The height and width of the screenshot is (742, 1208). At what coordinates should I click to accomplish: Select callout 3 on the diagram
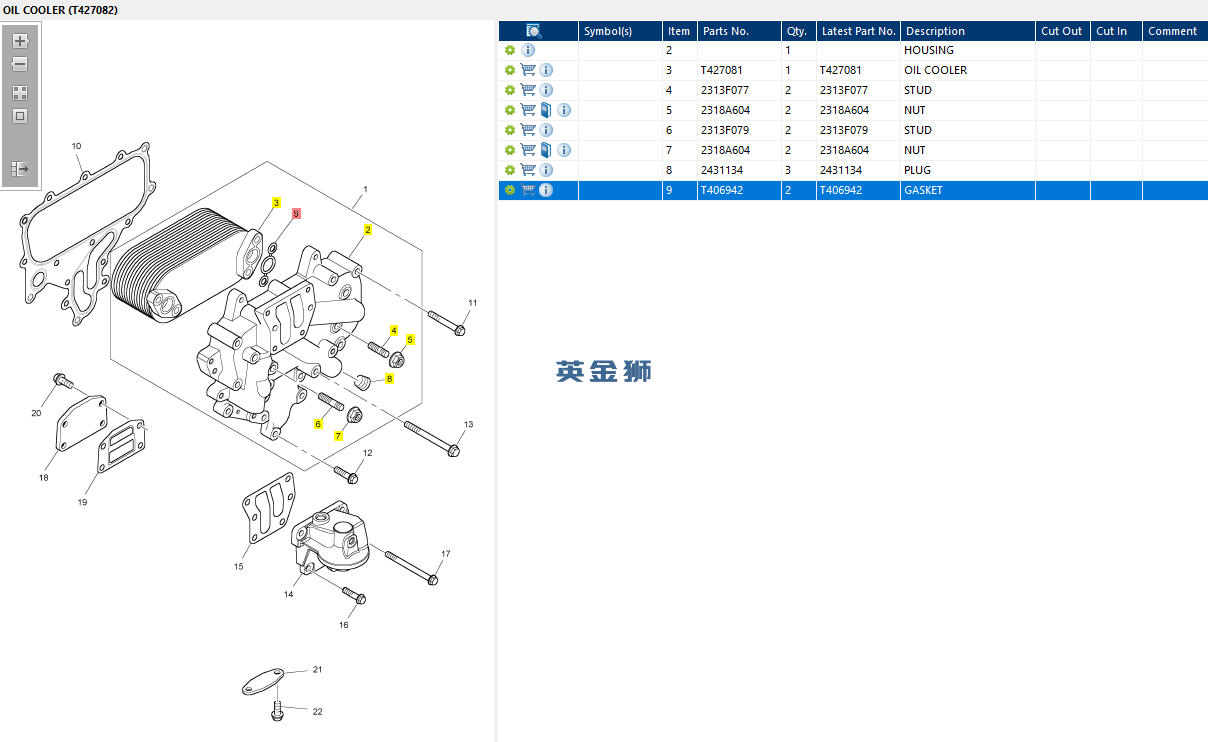pyautogui.click(x=277, y=203)
